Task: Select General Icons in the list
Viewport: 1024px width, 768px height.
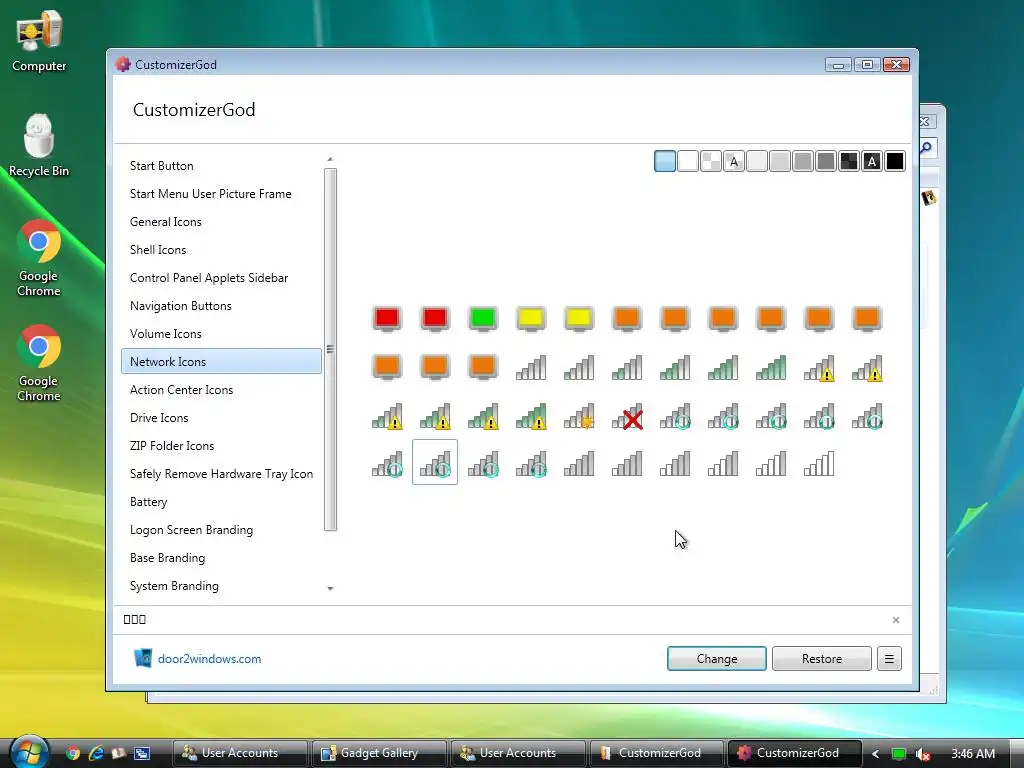Action: 221,222
